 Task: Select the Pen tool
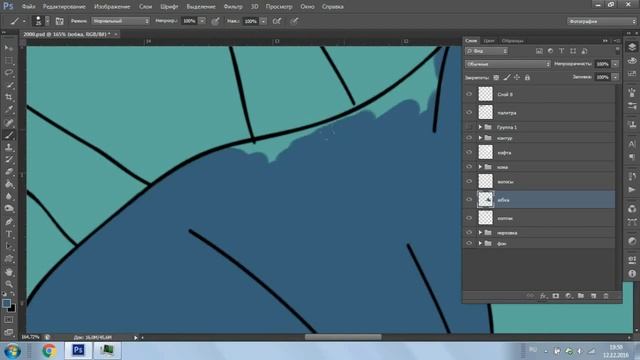coord(9,222)
